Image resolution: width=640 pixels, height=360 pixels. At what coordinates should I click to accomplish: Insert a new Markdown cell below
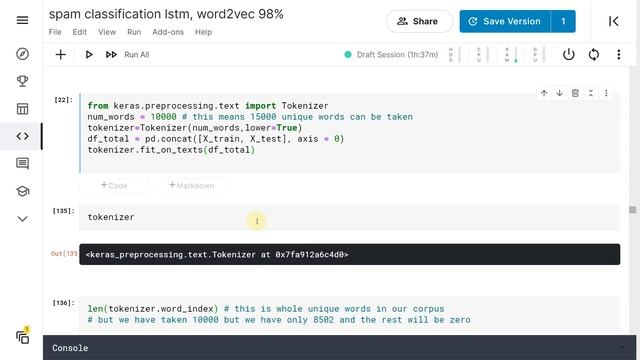(191, 185)
